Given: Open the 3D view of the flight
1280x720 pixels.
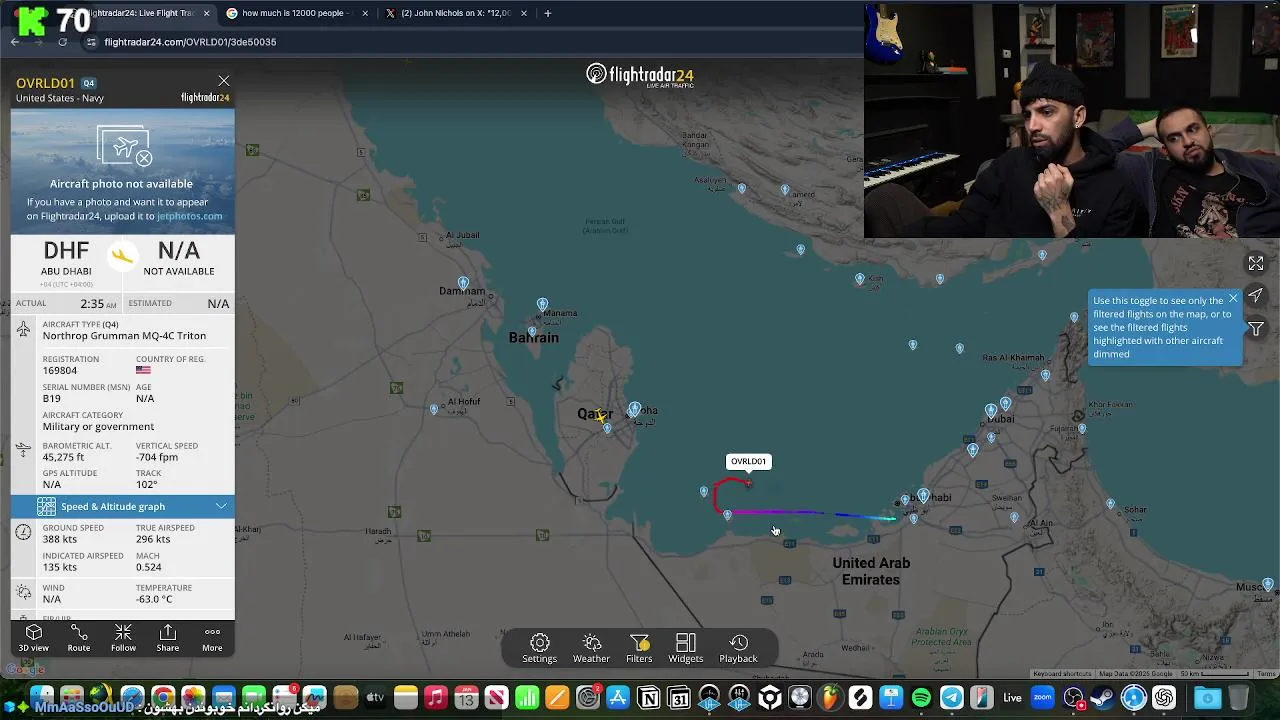Looking at the screenshot, I should click(33, 638).
